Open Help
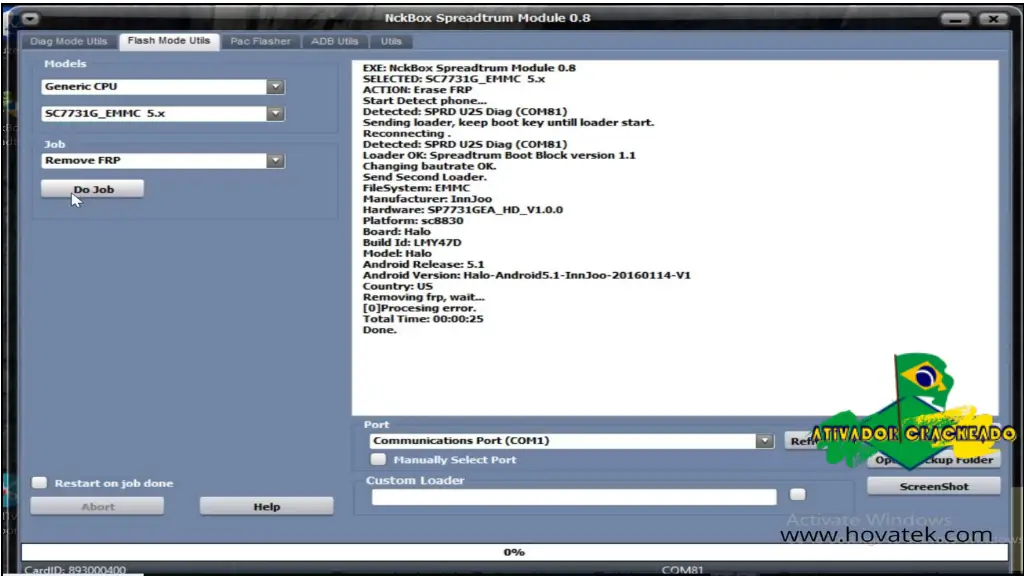 tap(266, 506)
